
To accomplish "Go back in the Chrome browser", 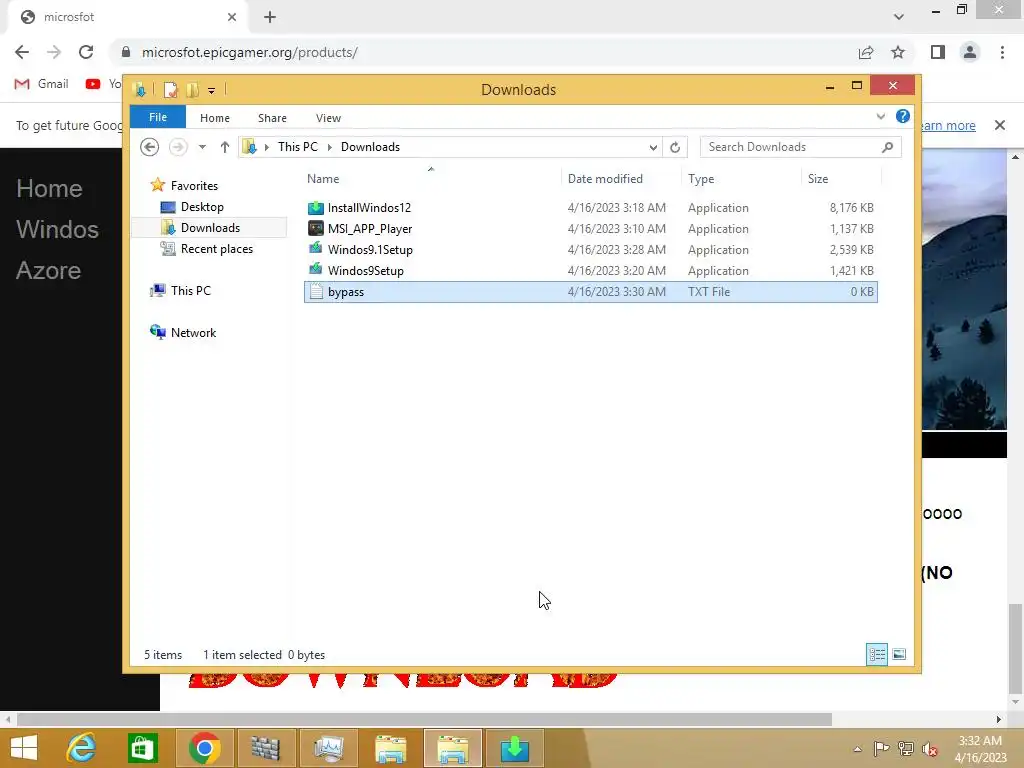I will pos(22,52).
